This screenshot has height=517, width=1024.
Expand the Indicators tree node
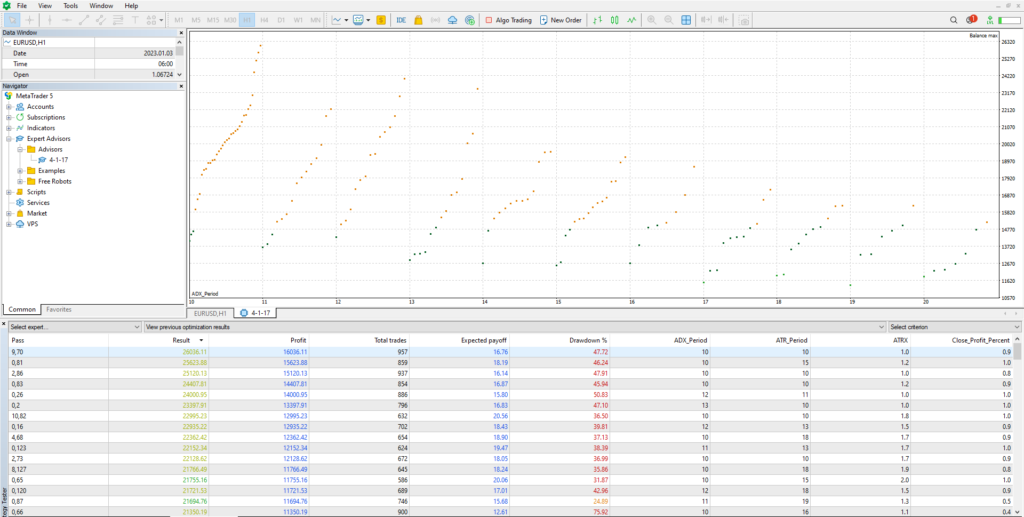9,128
